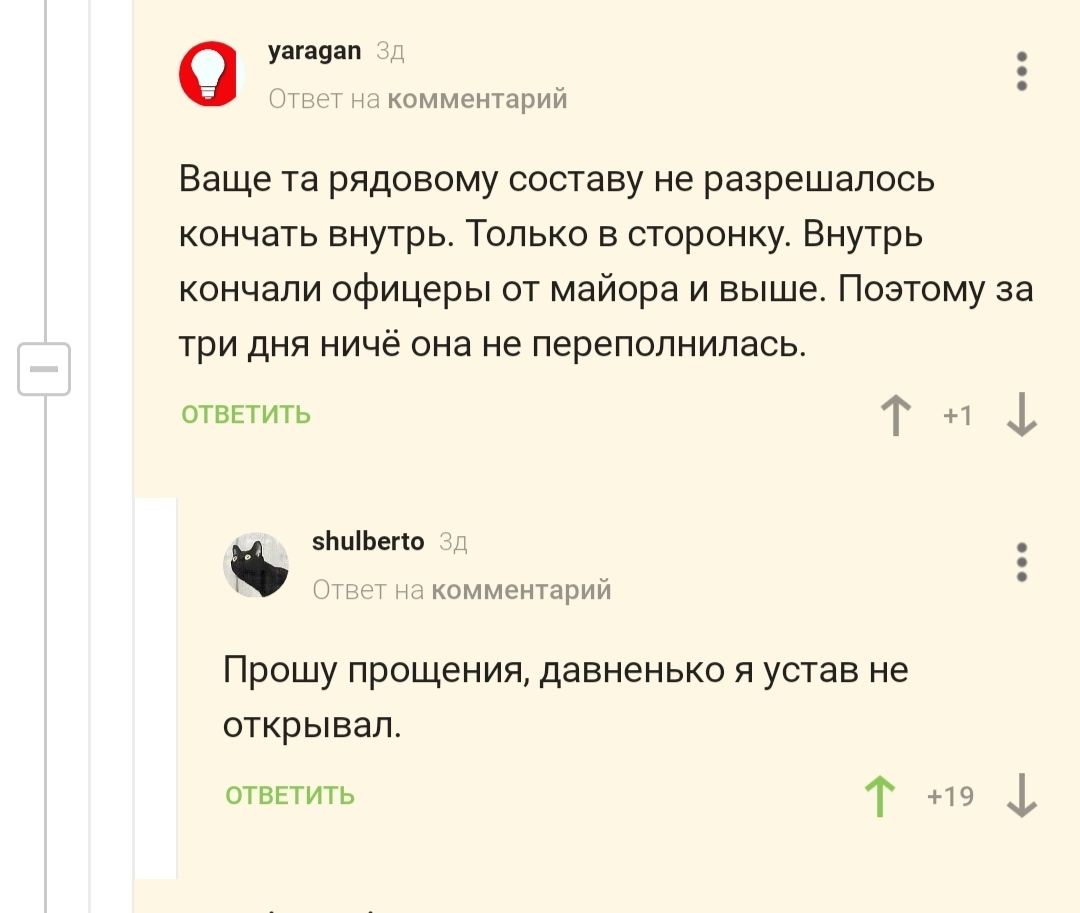The width and height of the screenshot is (1080, 913).
Task: Open yaragan's lightbulb avatar profile
Action: [212, 73]
